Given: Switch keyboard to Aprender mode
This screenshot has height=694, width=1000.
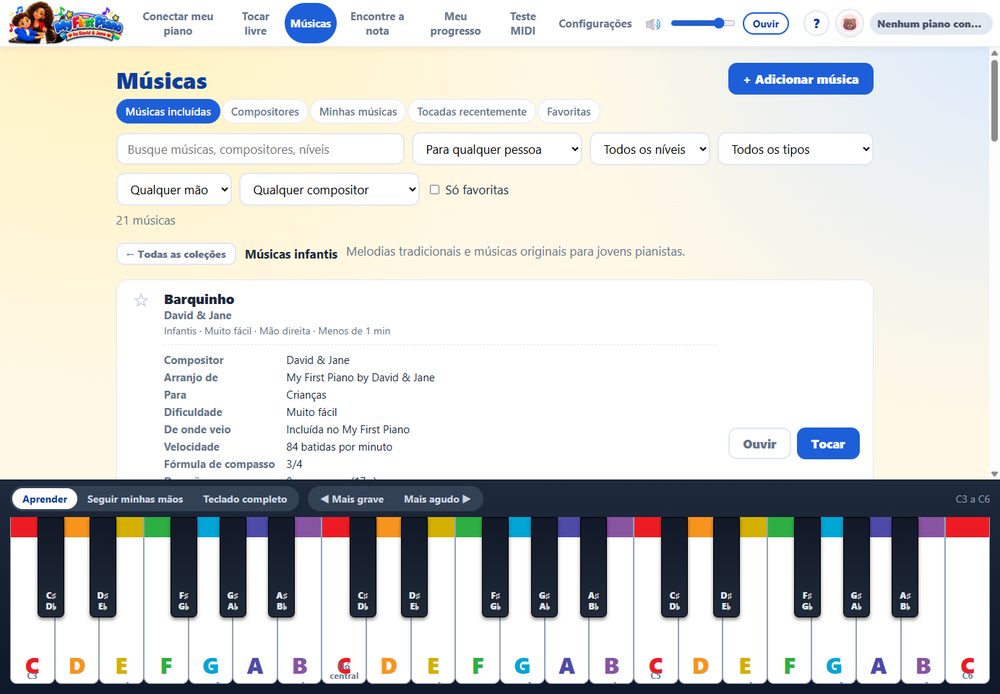Looking at the screenshot, I should (45, 499).
